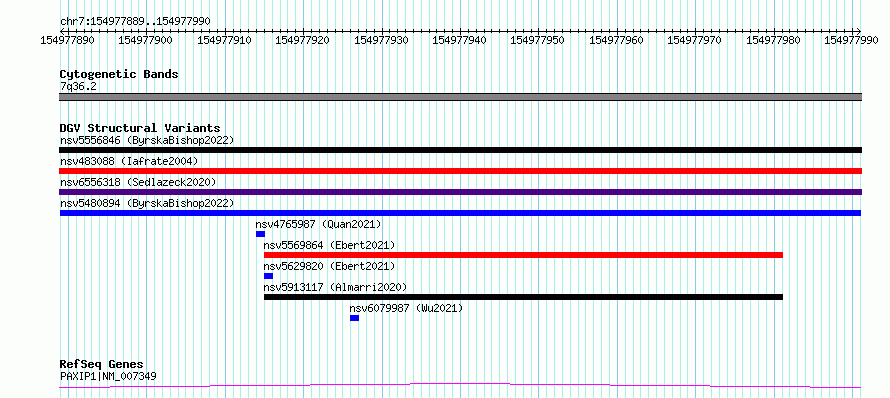Select the small blue nsv6079987 marker
Viewport: 890px width, 398px height.
(355, 318)
